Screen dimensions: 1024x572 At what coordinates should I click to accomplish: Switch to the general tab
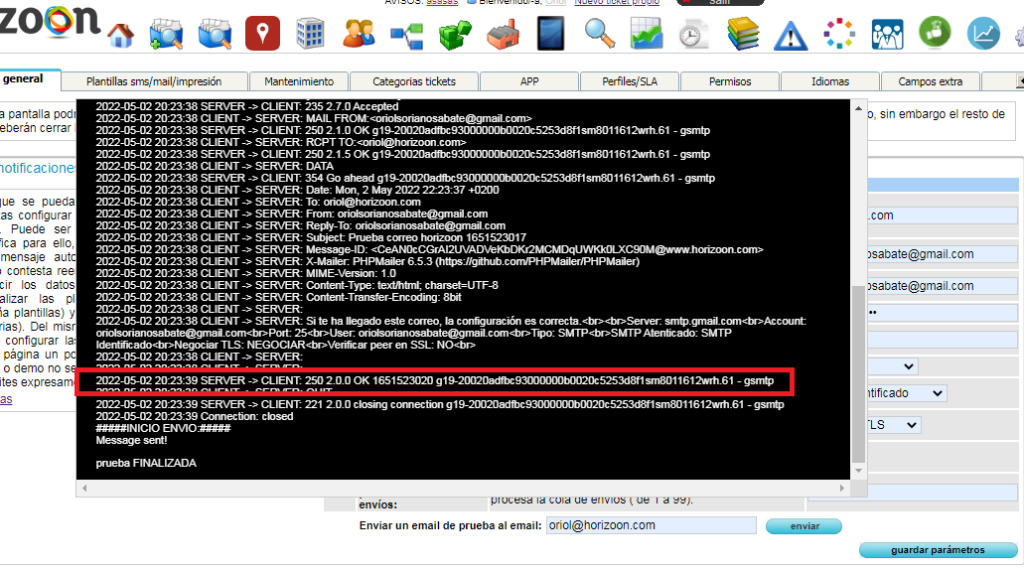tap(24, 79)
